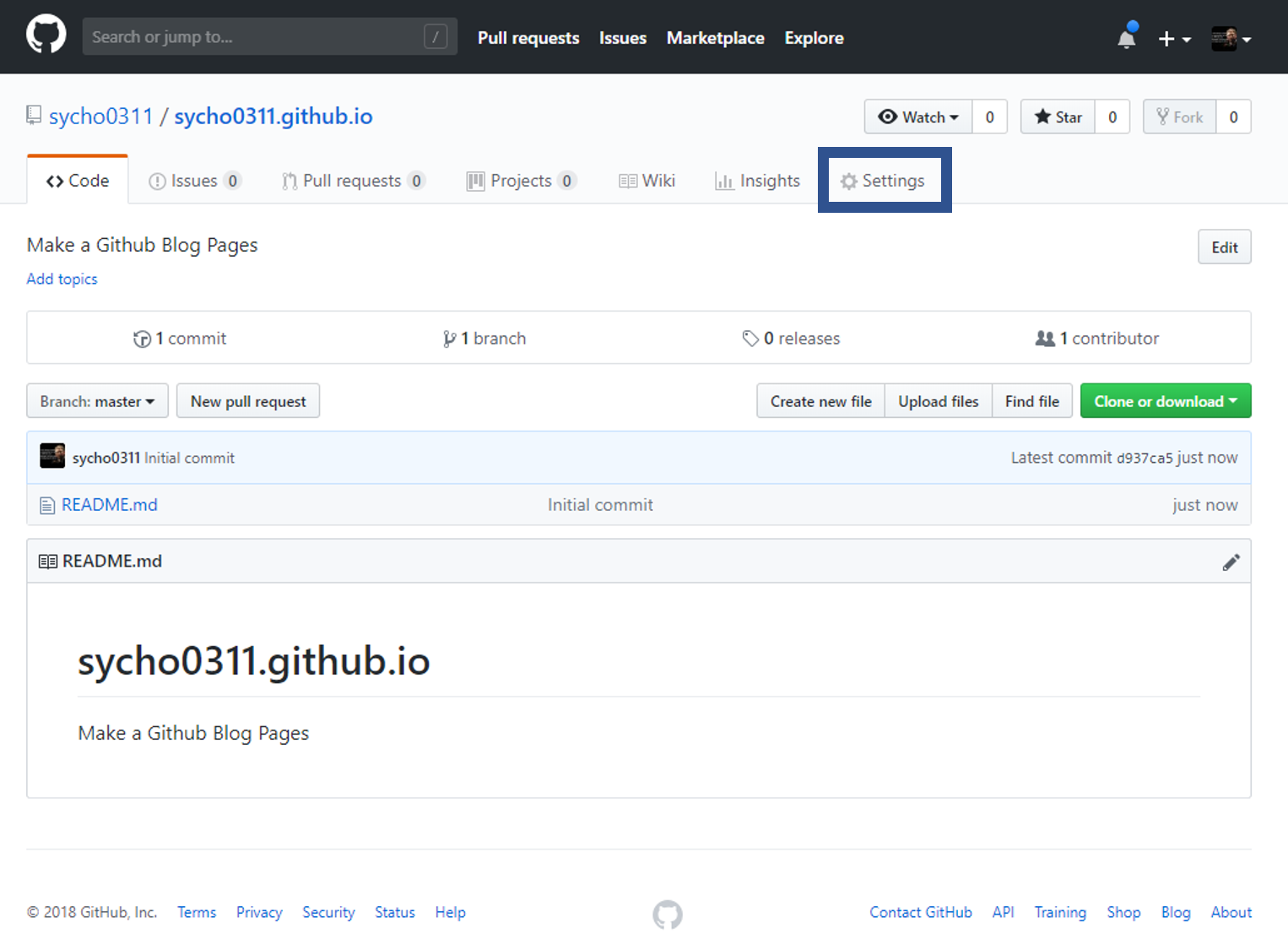
Task: Open the Settings tab
Action: (883, 181)
